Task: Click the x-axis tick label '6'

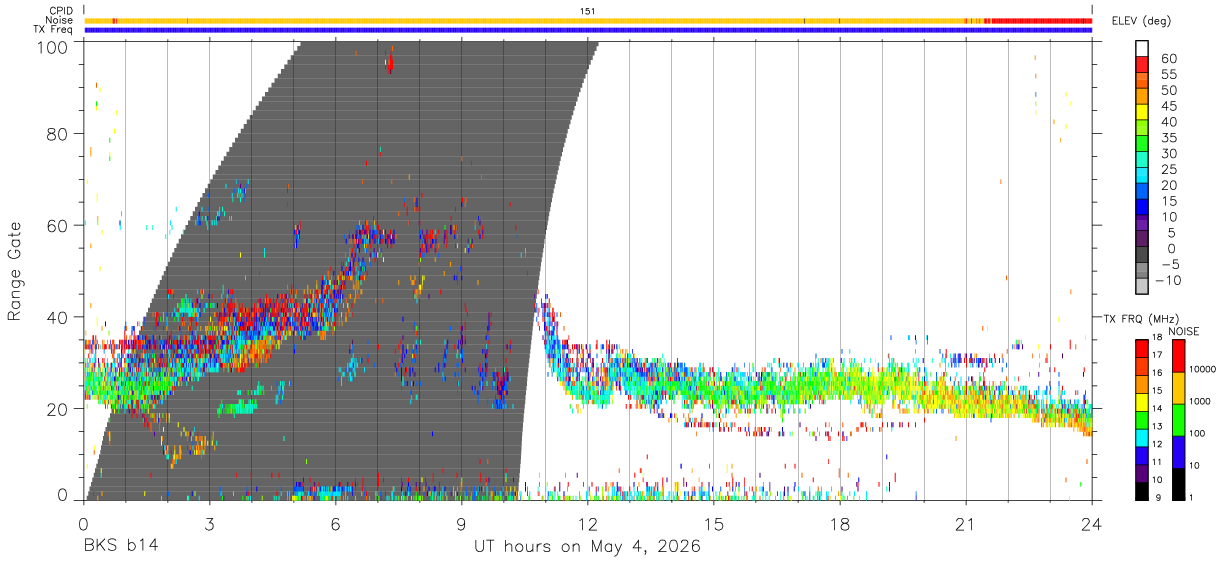Action: (x=335, y=523)
